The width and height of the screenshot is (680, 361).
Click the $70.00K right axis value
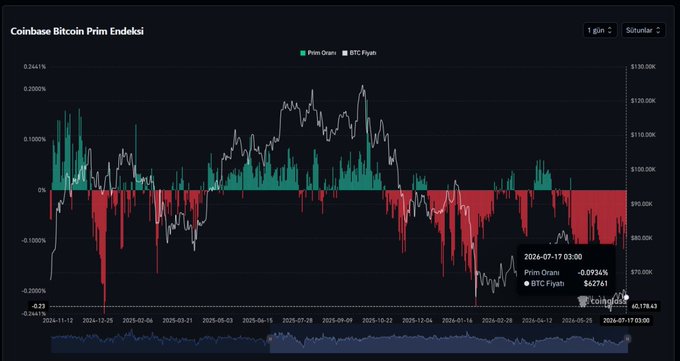pos(643,272)
